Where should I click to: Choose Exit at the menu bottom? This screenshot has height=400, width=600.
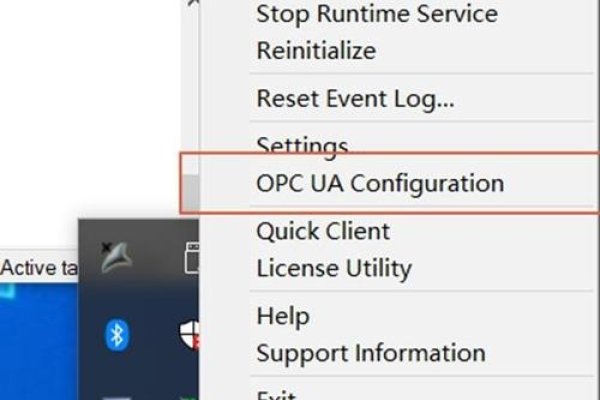click(x=277, y=395)
